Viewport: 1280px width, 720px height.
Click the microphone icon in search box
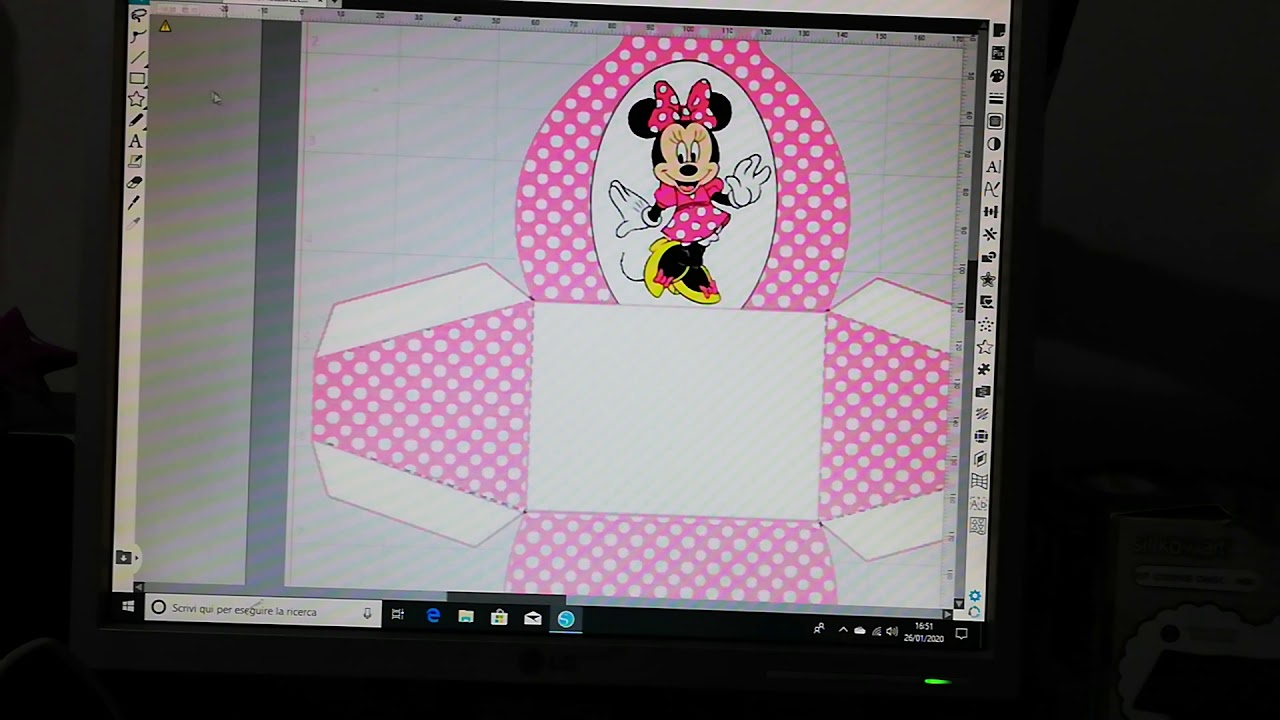coord(367,613)
